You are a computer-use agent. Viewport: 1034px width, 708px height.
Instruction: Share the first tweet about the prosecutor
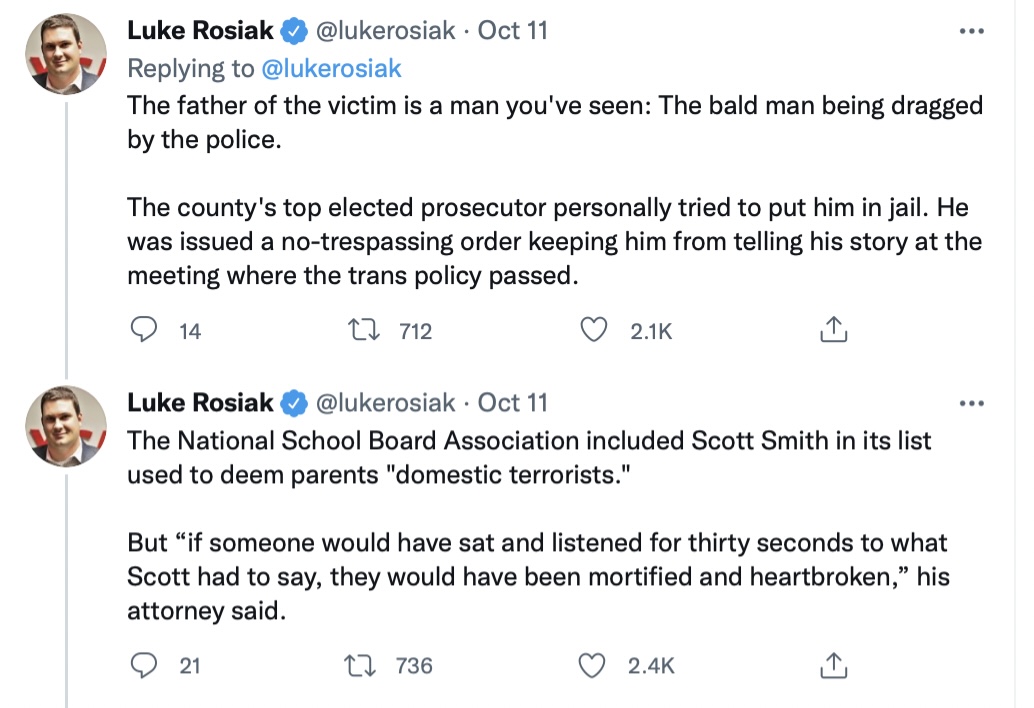pos(834,330)
